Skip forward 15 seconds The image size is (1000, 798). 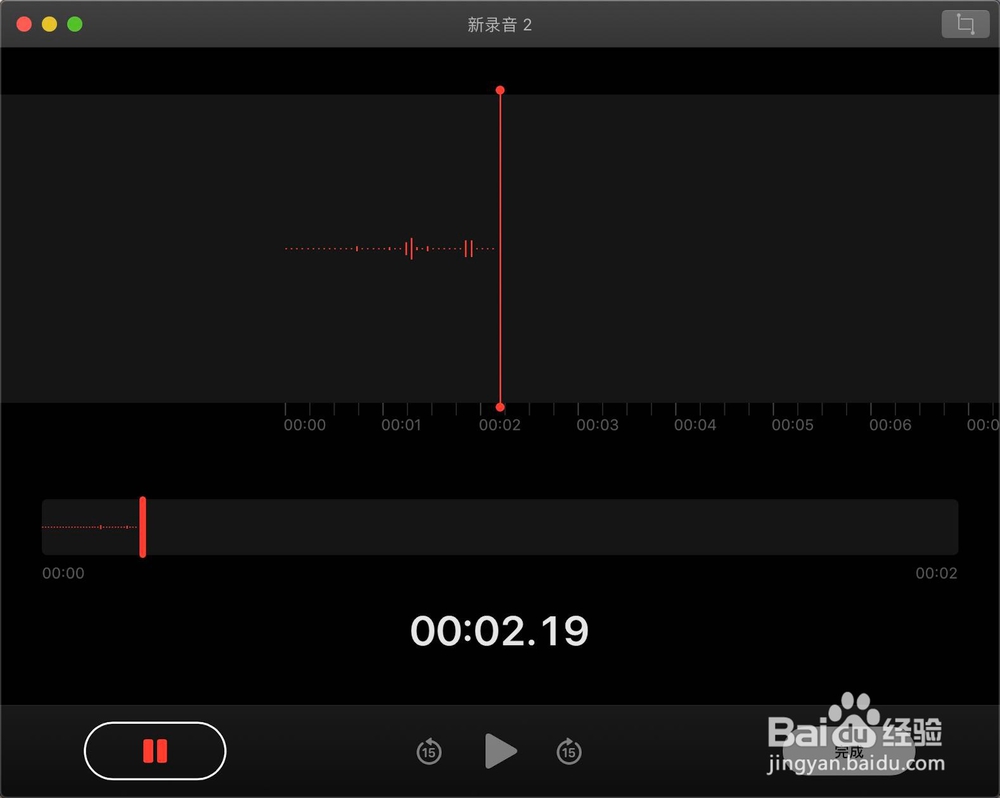click(569, 752)
